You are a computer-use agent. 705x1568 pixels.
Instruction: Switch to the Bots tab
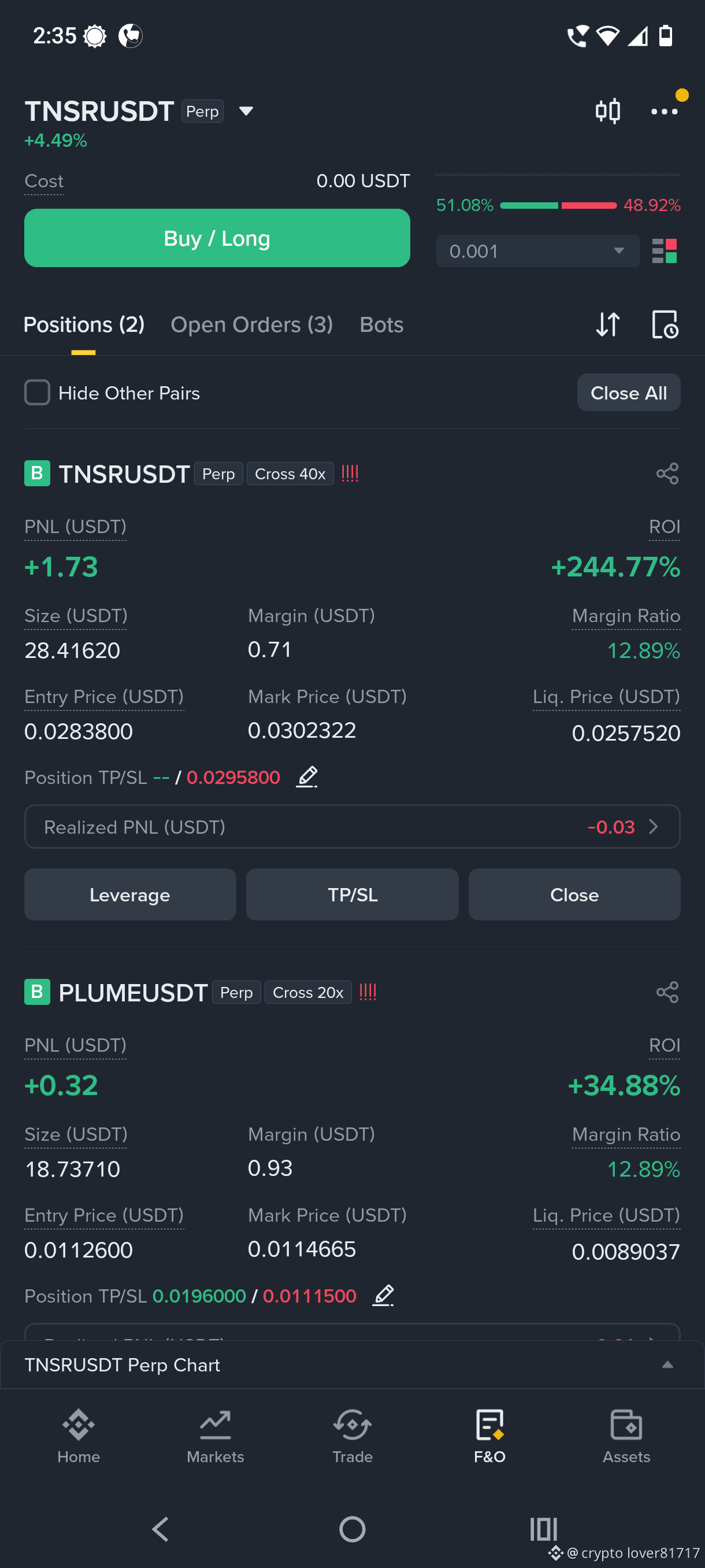pyautogui.click(x=381, y=324)
